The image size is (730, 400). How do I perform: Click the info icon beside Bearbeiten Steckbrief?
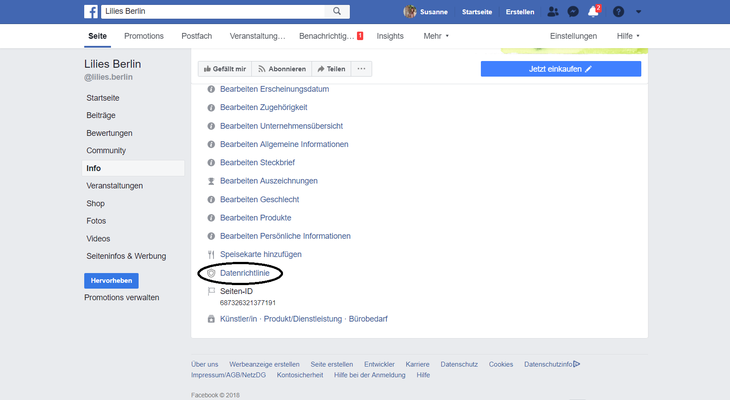211,163
